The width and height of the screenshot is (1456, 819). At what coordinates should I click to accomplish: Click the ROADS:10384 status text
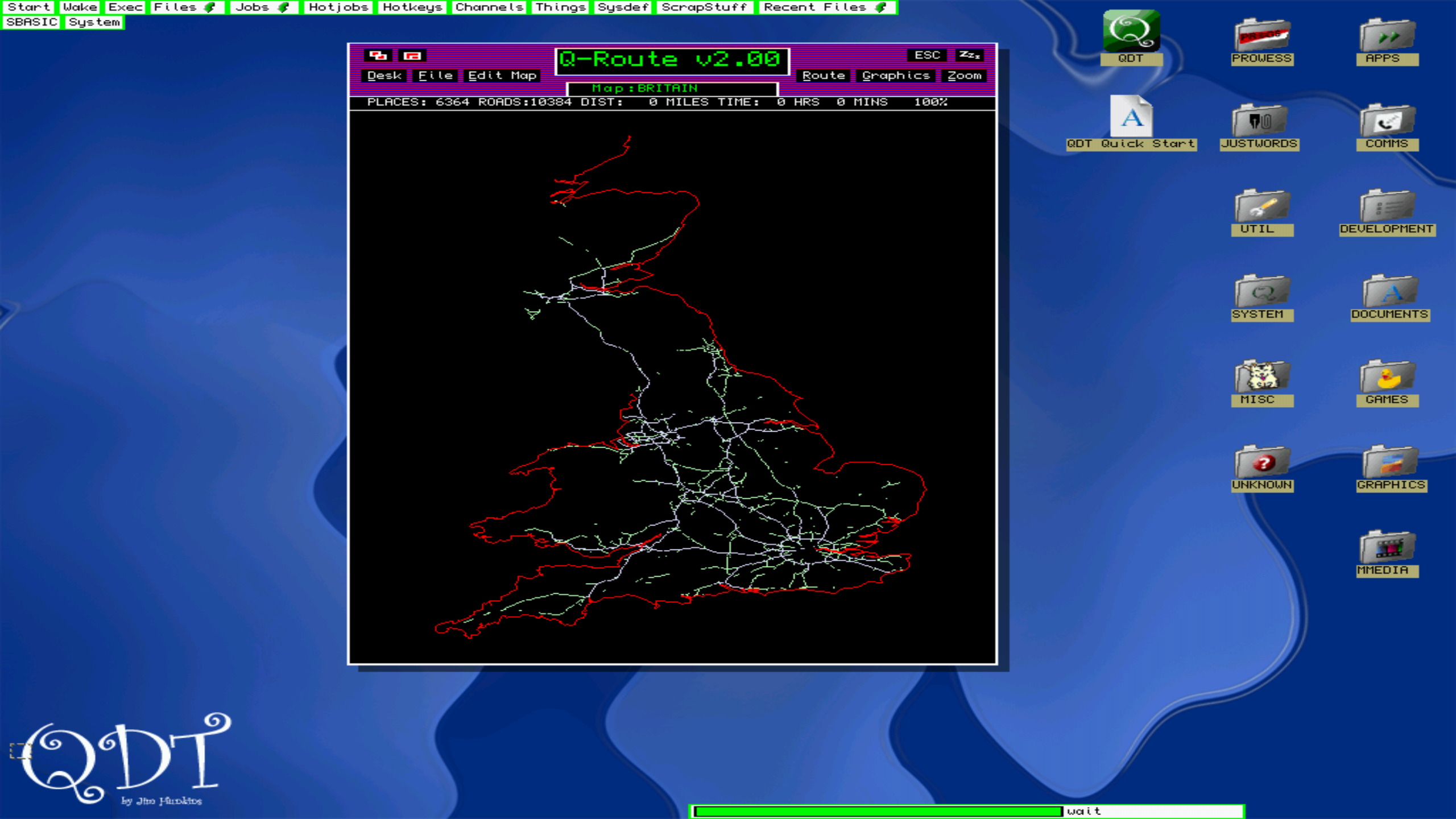(524, 102)
